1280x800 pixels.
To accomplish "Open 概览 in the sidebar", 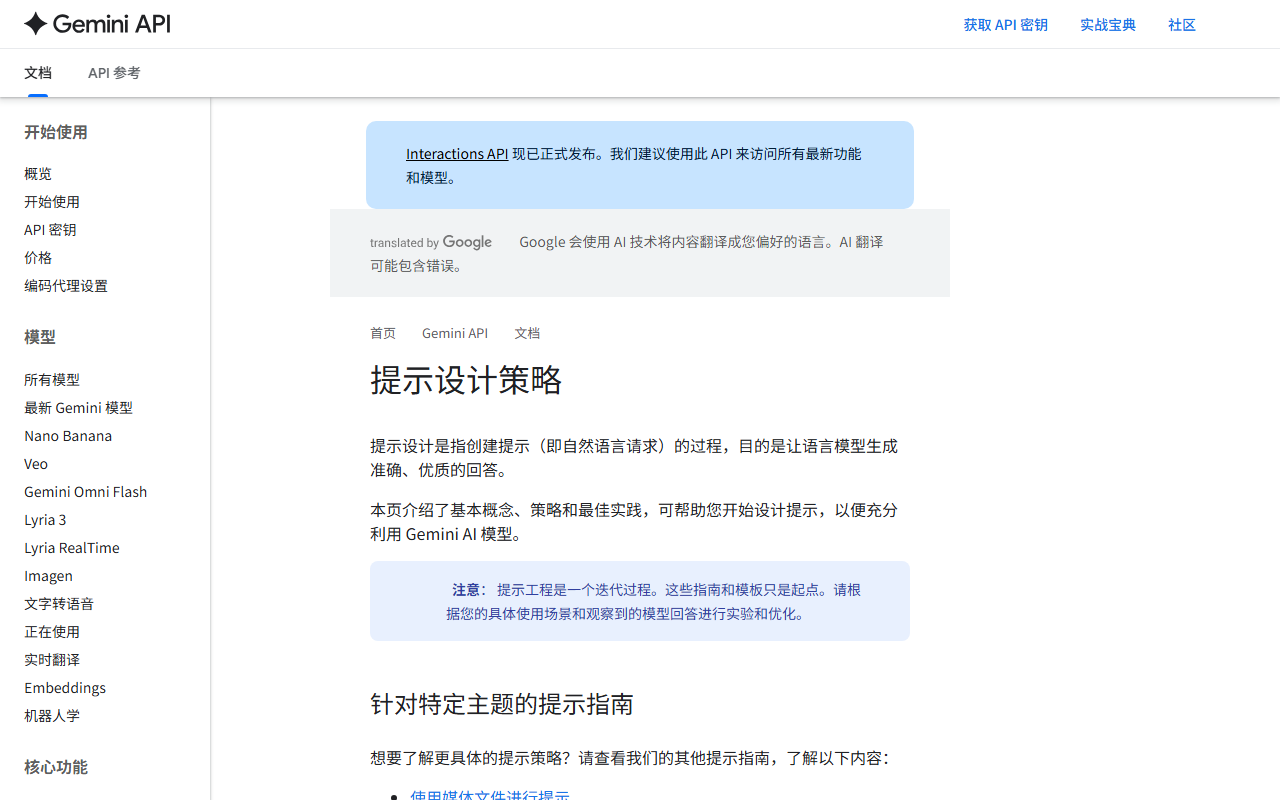I will [38, 174].
